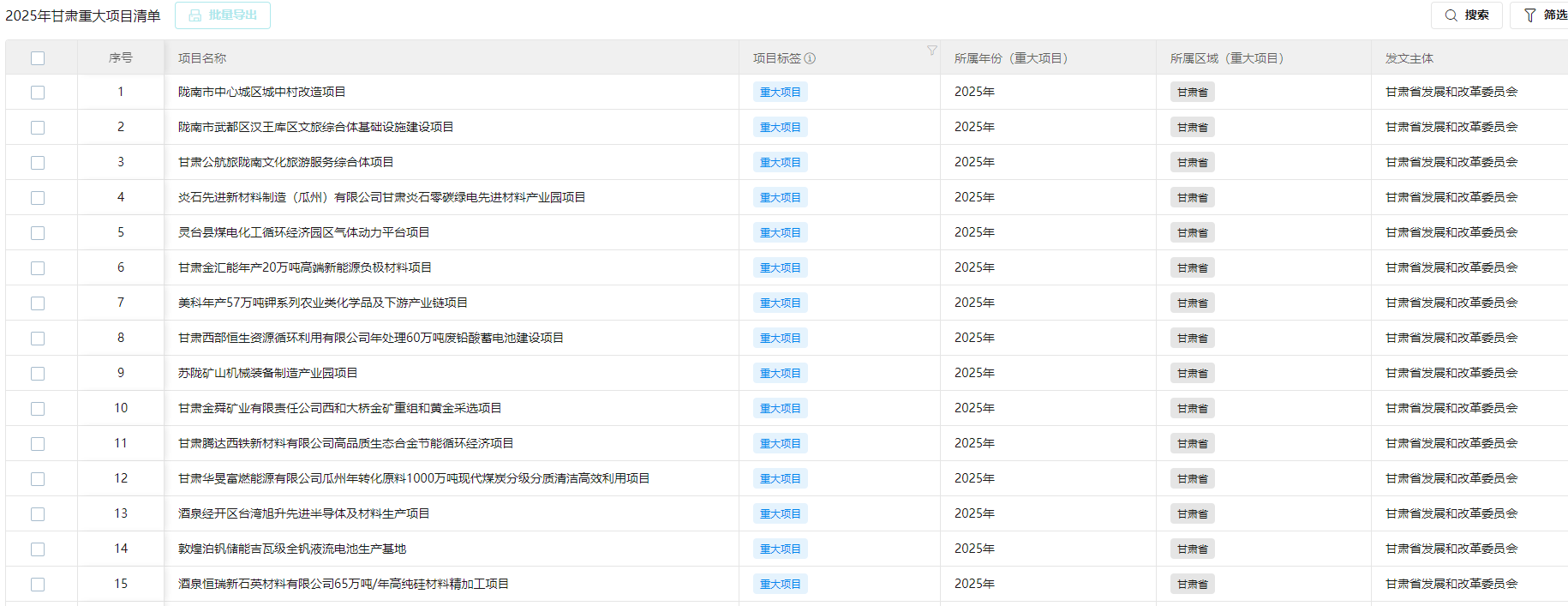This screenshot has width=1568, height=606.
Task: Click the 所属年份（重大项目） column header
Action: [x=1011, y=58]
